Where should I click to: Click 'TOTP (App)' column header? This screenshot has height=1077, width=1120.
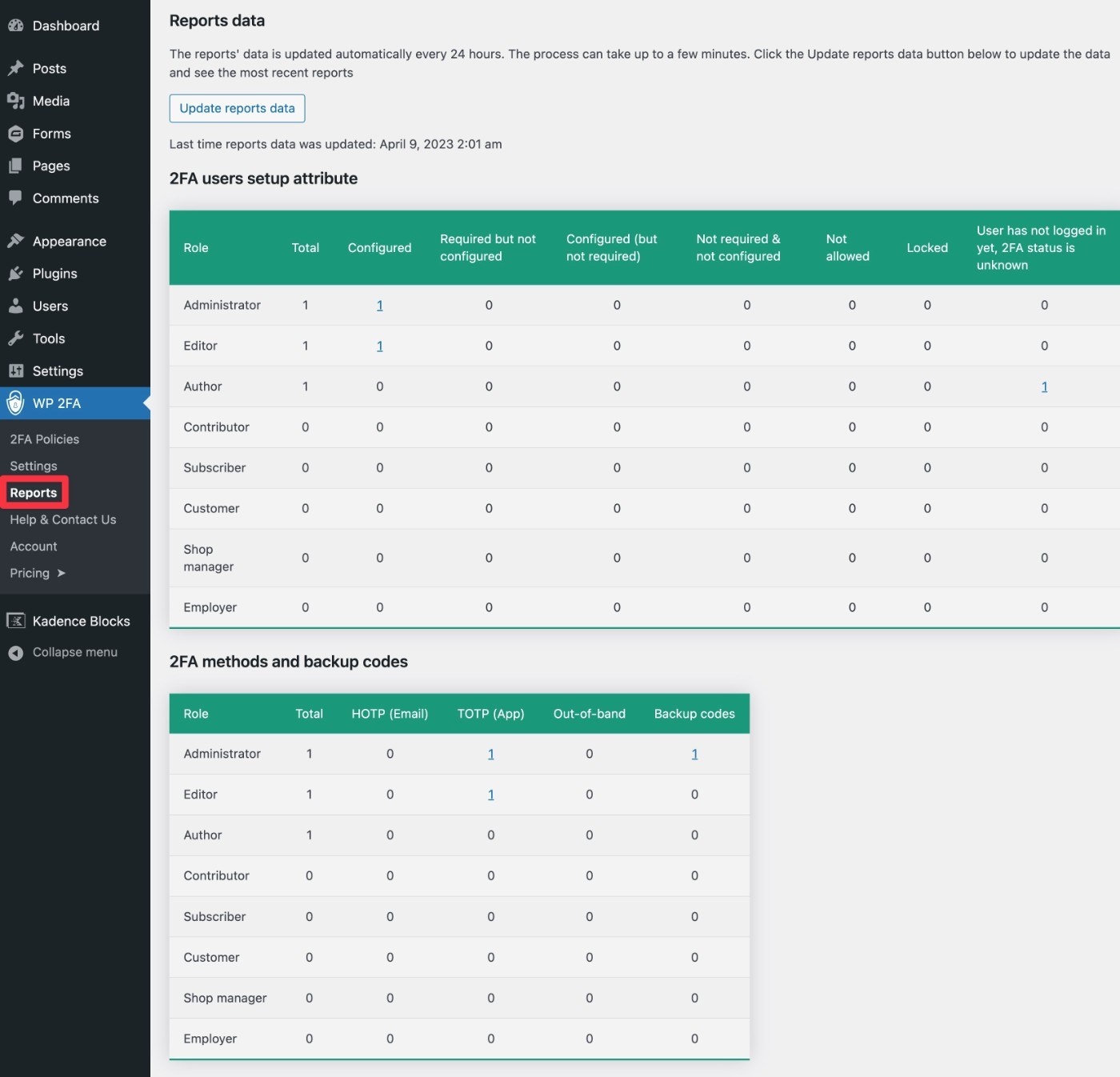coord(490,714)
